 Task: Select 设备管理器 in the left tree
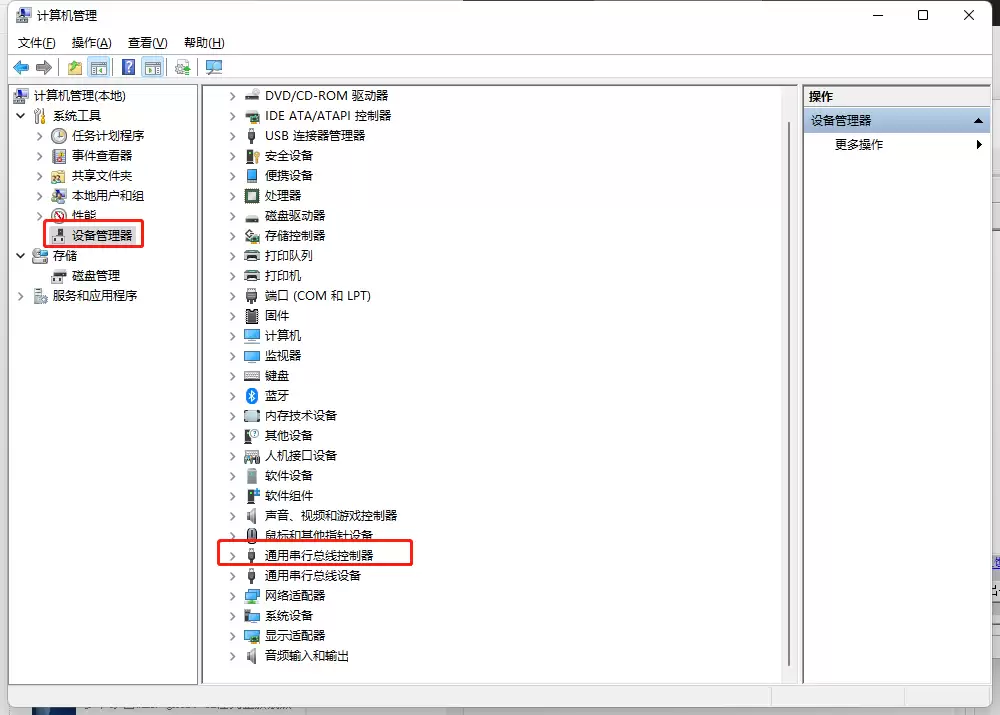101,236
